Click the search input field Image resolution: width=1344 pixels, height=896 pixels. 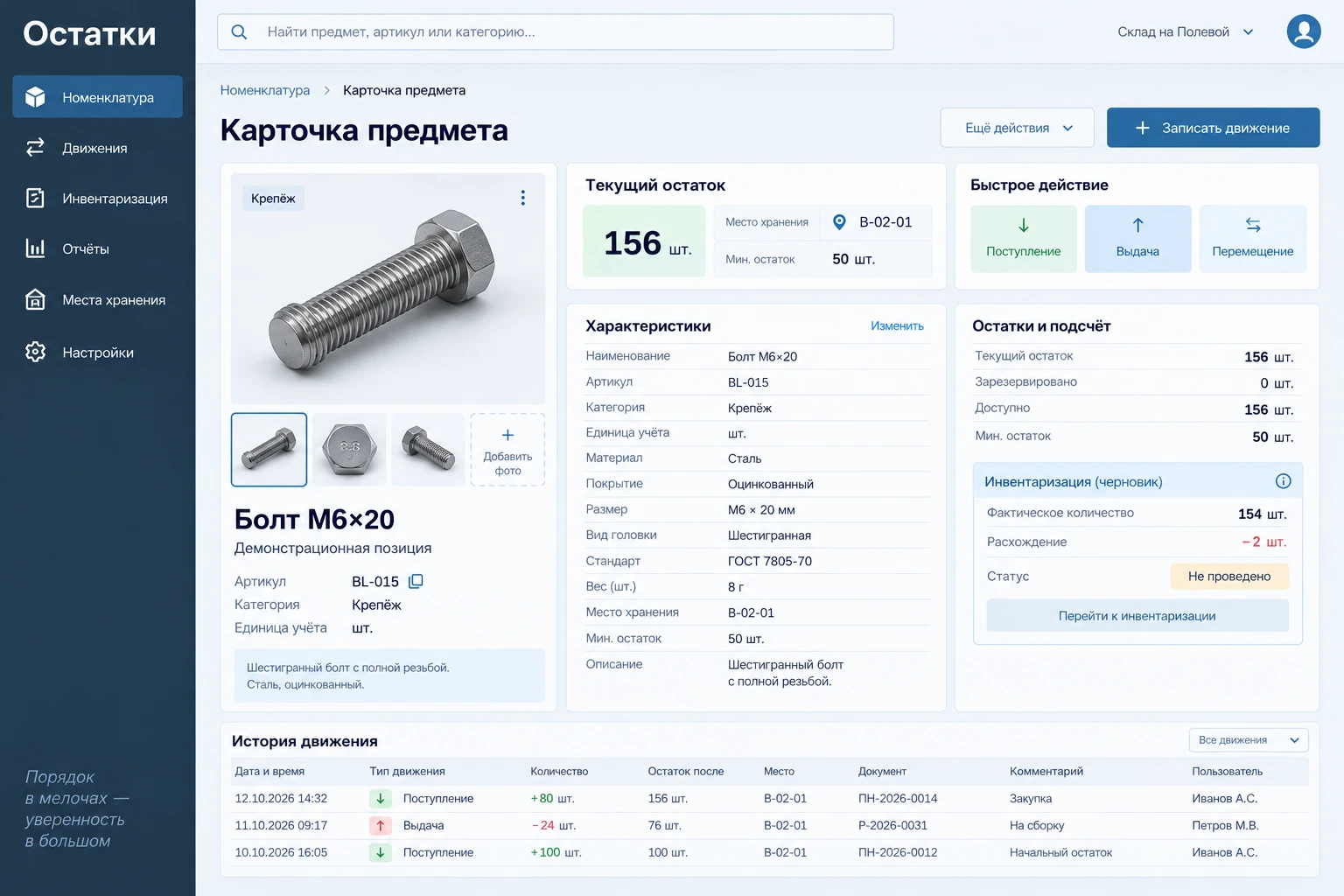pyautogui.click(x=556, y=32)
